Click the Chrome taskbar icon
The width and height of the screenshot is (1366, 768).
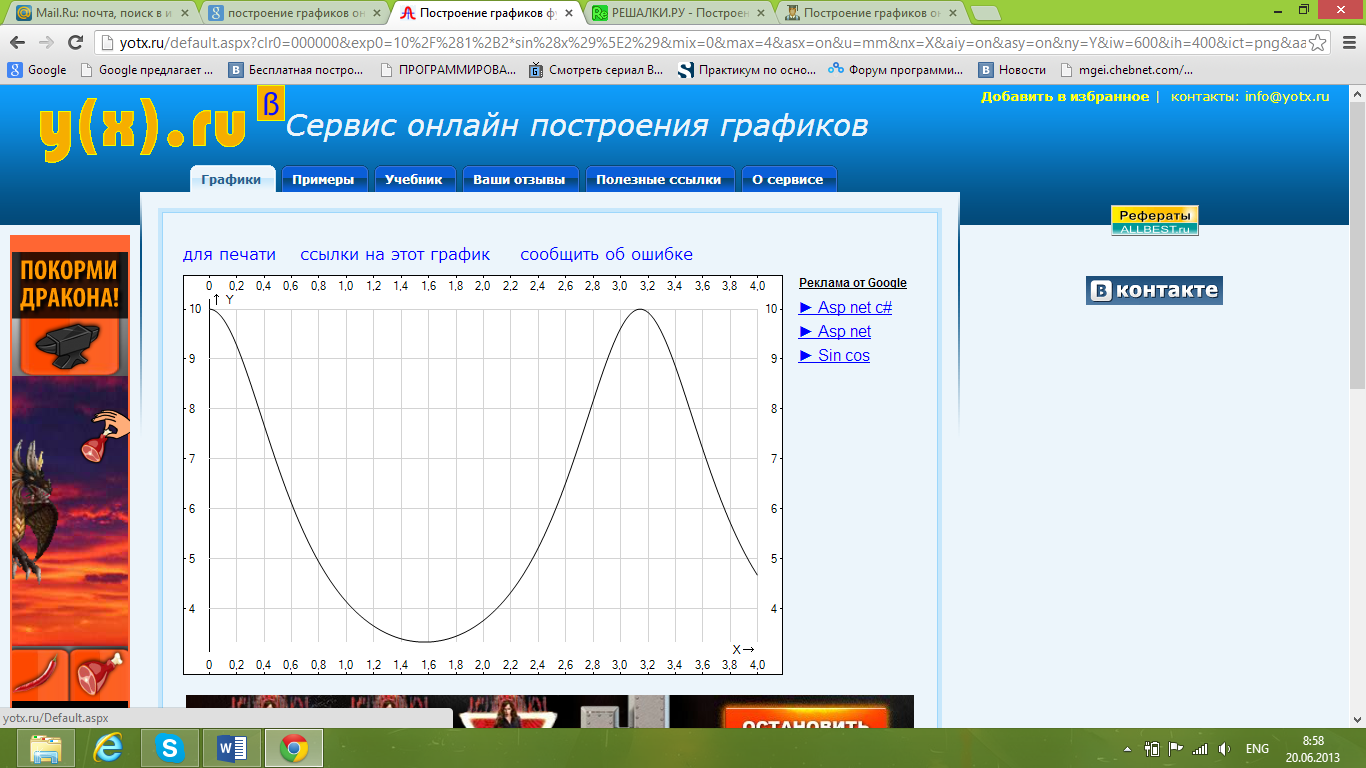(x=293, y=748)
